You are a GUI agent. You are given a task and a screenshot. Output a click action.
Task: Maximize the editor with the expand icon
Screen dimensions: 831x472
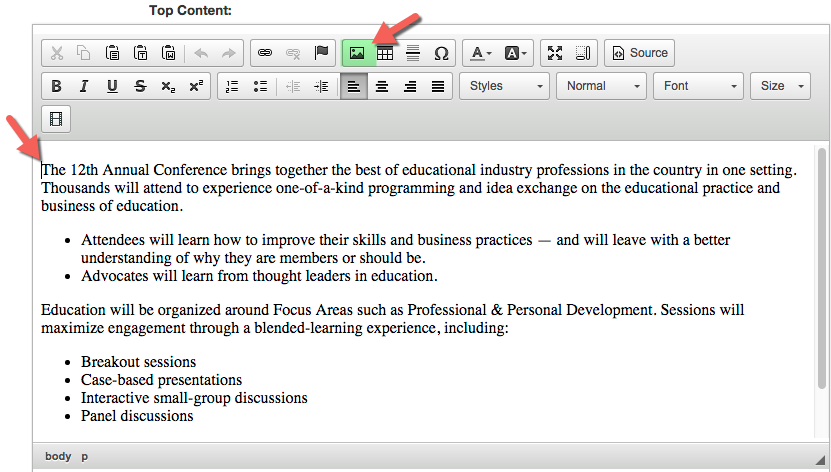tap(555, 53)
